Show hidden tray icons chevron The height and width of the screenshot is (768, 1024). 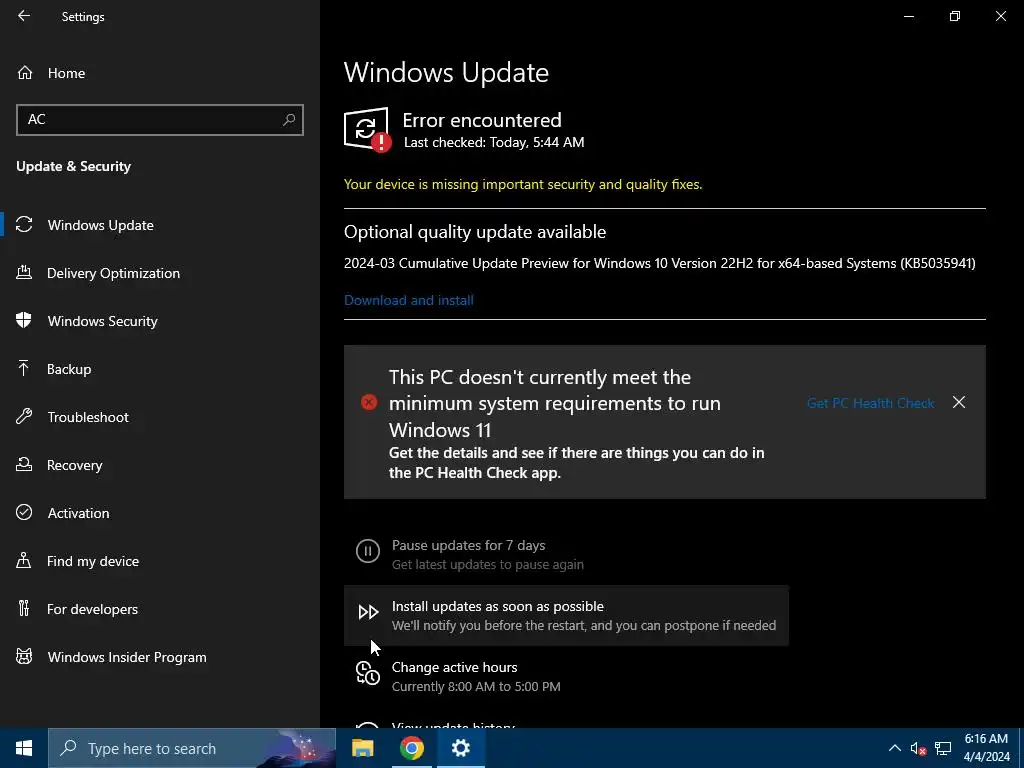(895, 748)
